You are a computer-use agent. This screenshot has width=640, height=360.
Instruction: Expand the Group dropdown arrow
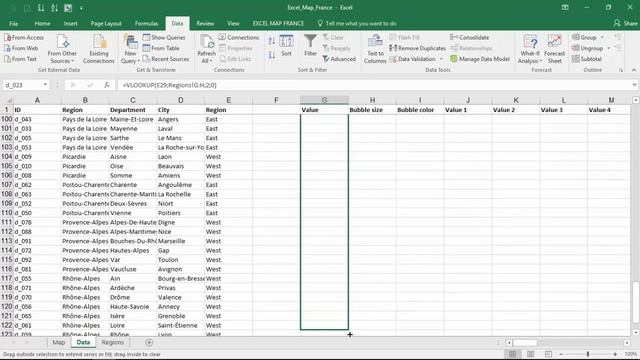(x=602, y=37)
